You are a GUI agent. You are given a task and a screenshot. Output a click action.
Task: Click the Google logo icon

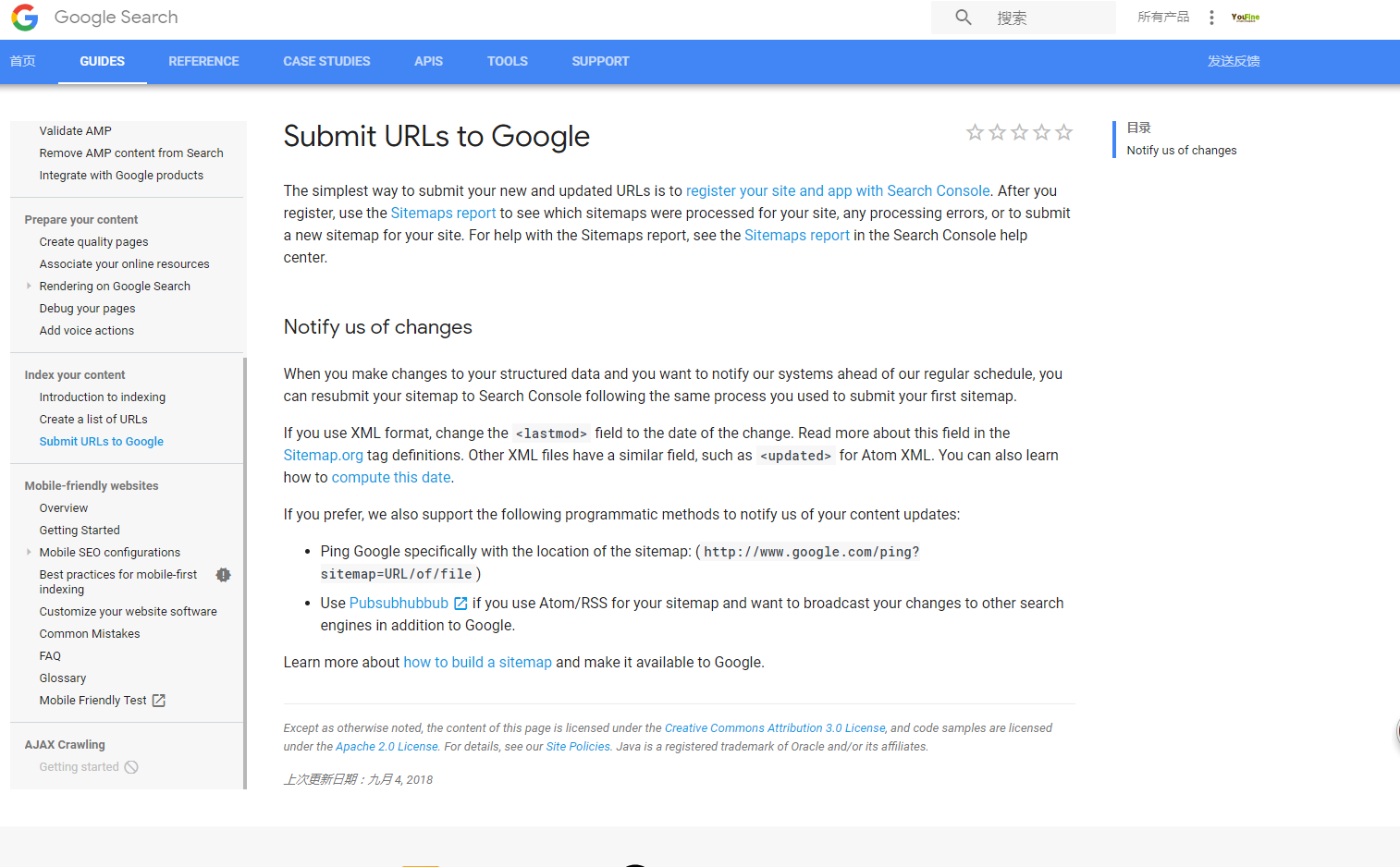(25, 18)
